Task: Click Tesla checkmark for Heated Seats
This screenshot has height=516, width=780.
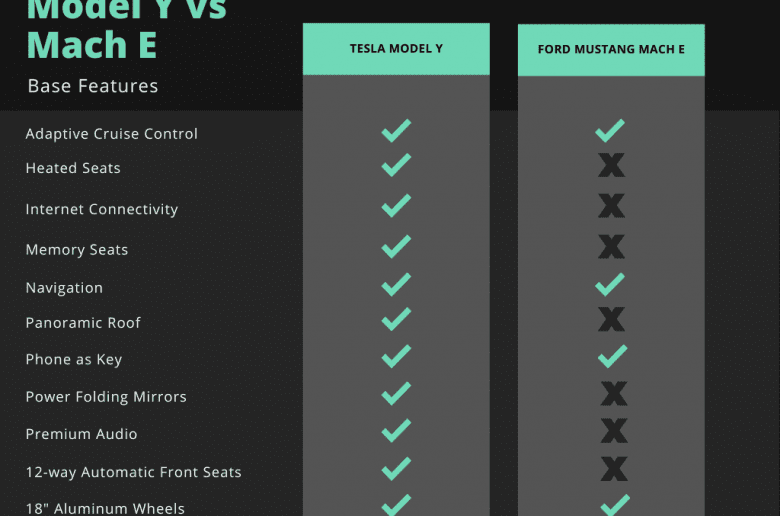Action: coord(396,165)
